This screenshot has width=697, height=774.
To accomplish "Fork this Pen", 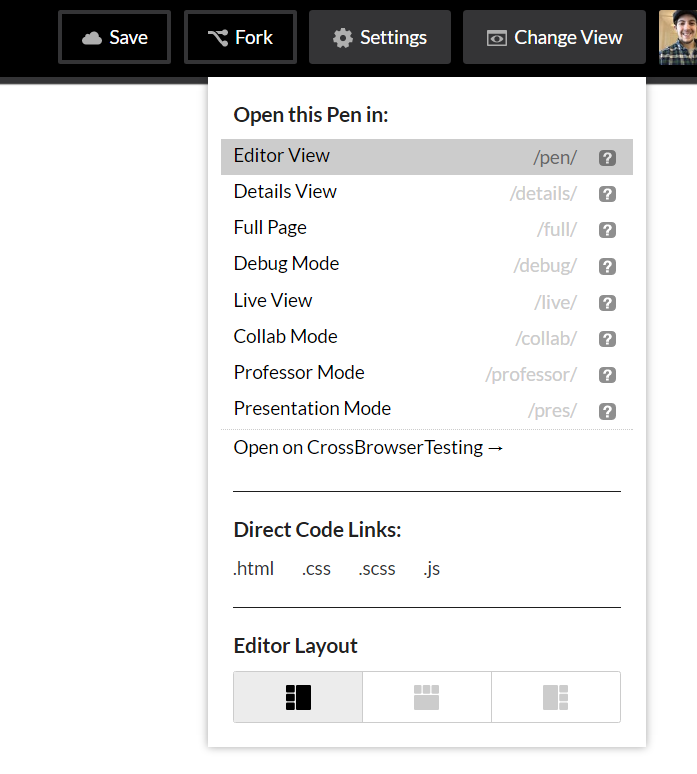I will [x=240, y=38].
